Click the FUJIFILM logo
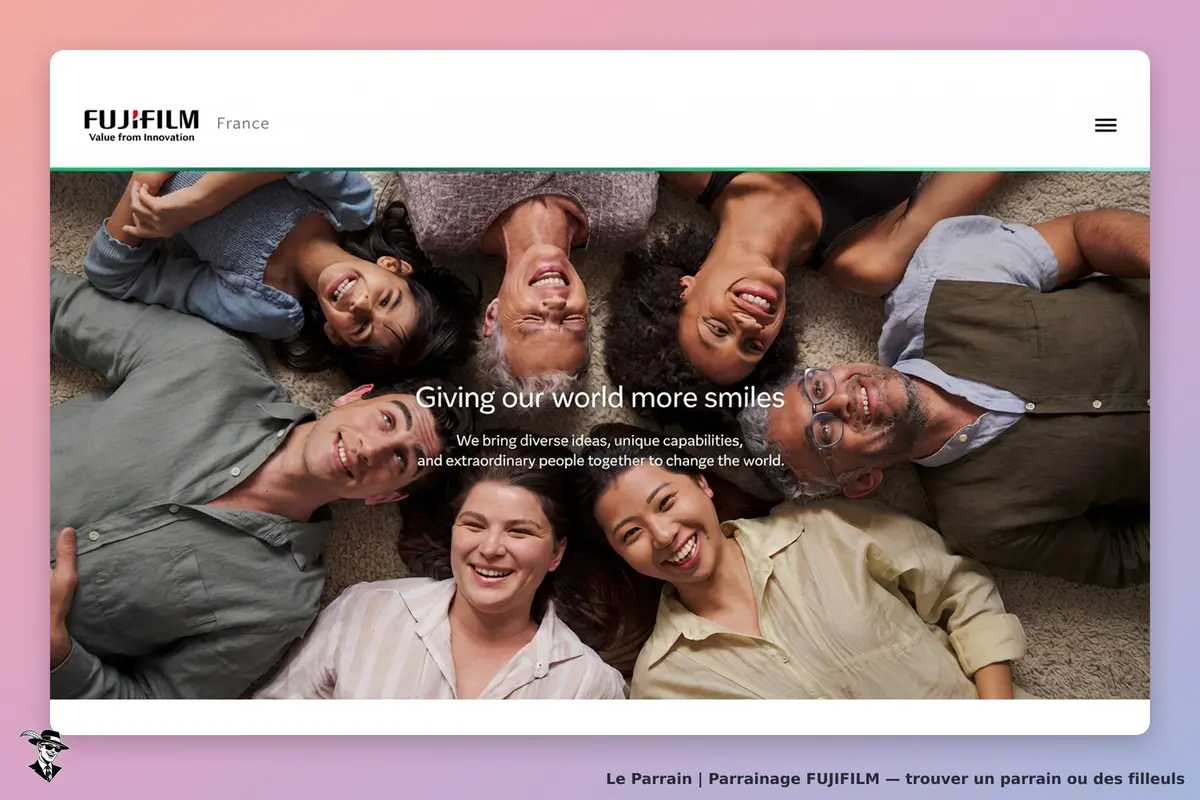Image resolution: width=1200 pixels, height=800 pixels. [x=141, y=125]
